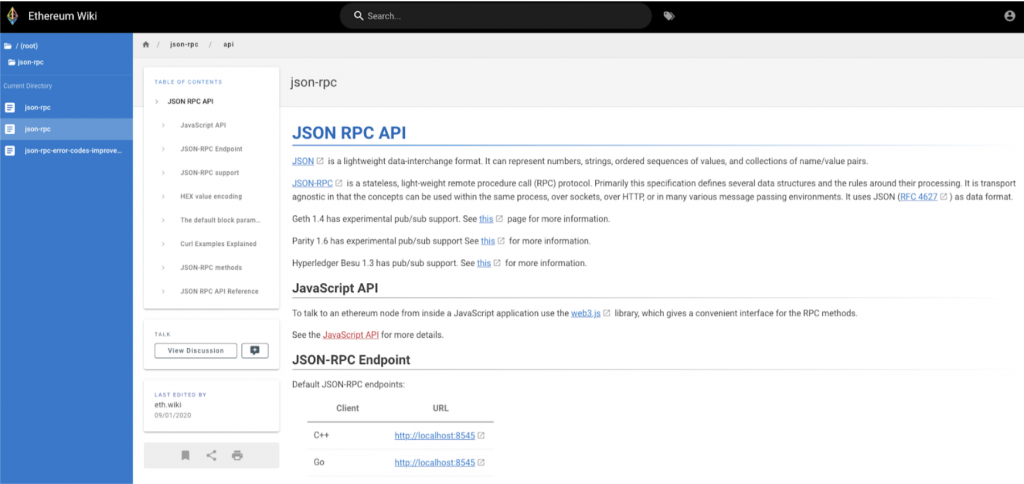Click the eth.wiki last editor name
Screen dimensions: 1024x484
pos(169,405)
